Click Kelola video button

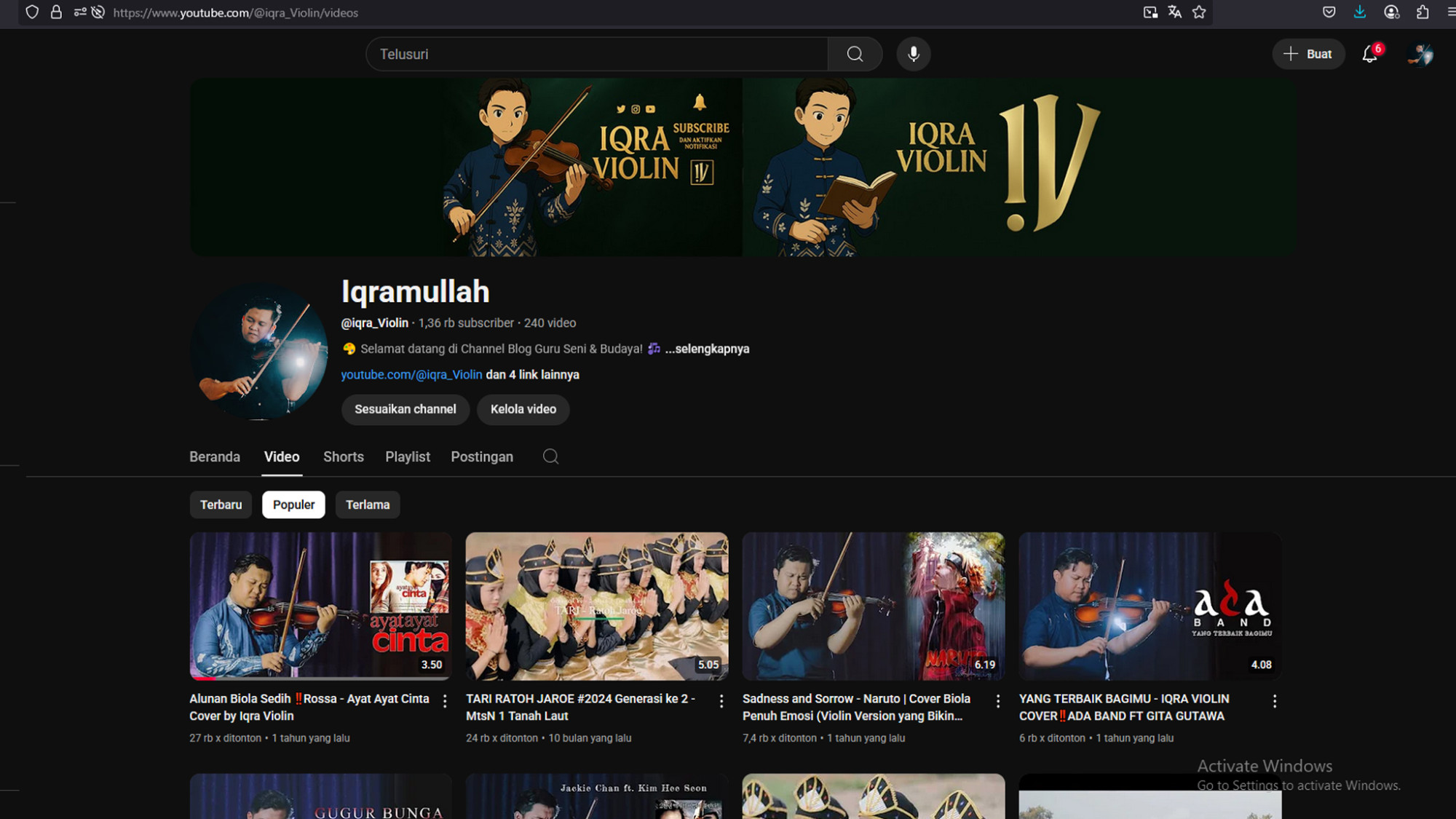click(x=523, y=409)
